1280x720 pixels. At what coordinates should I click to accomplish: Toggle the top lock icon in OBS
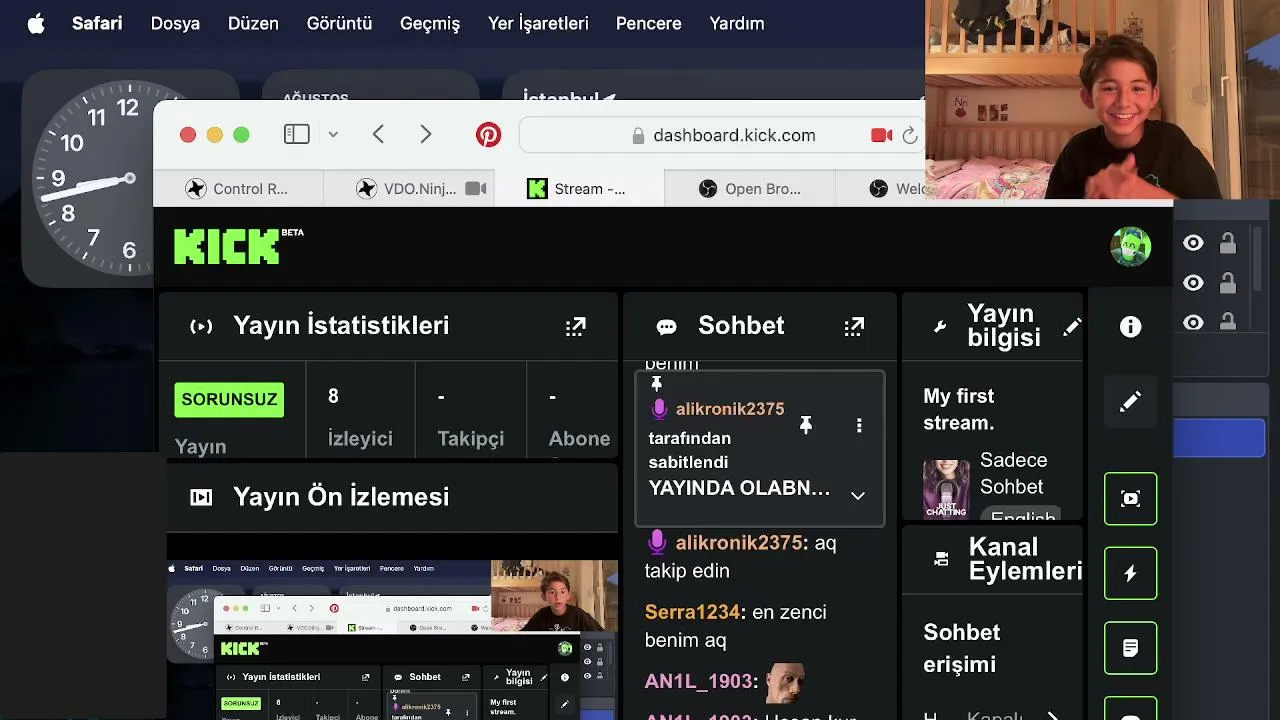(x=1228, y=243)
